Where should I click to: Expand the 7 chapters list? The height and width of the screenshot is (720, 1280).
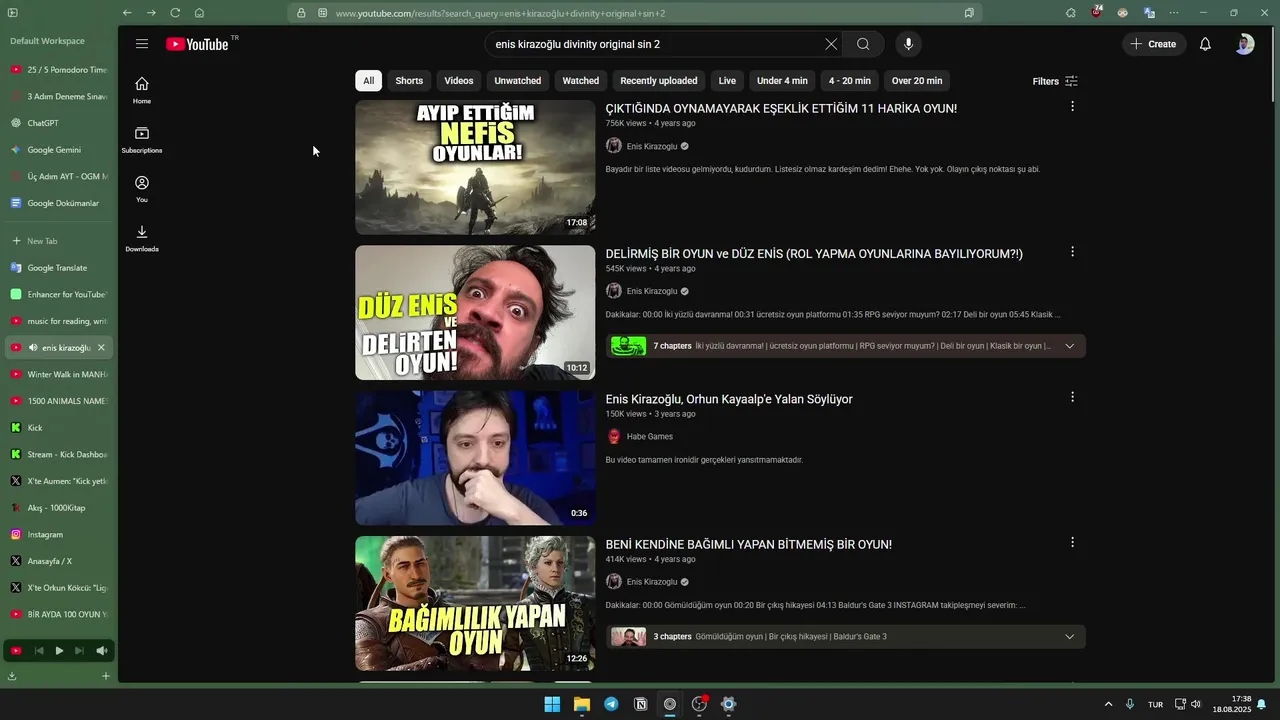coord(1069,346)
